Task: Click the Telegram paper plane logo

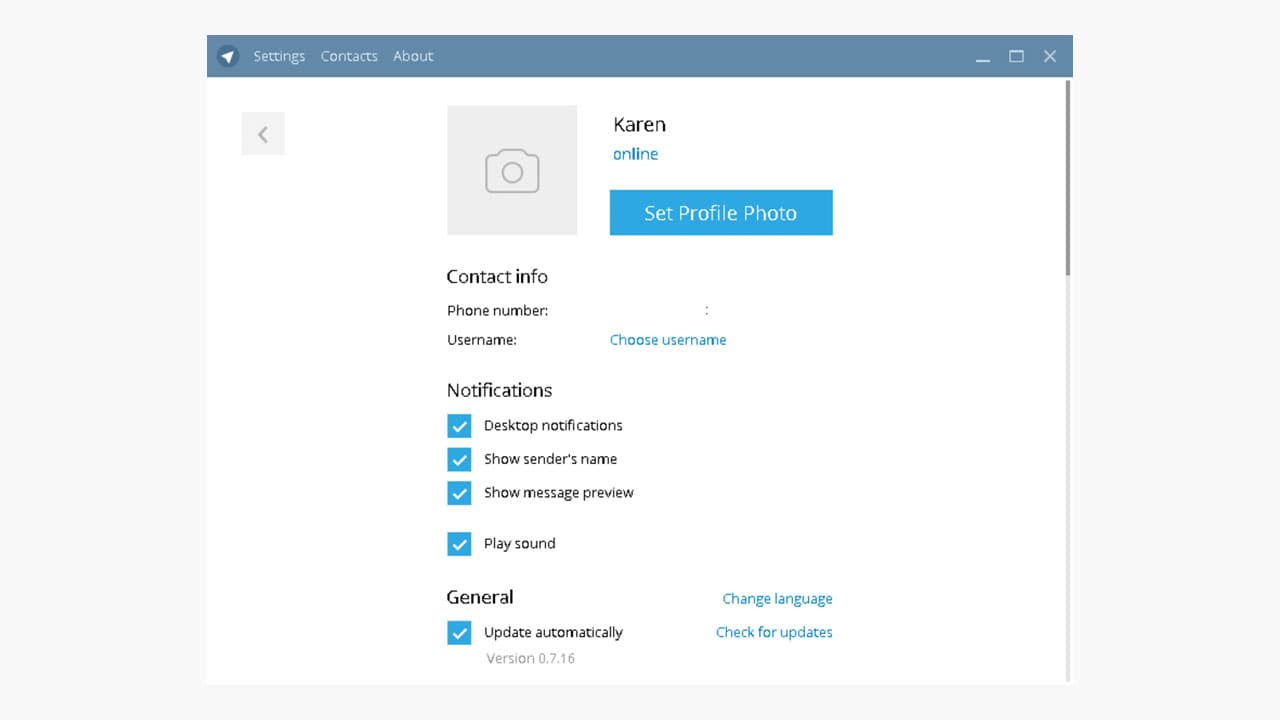Action: point(228,56)
